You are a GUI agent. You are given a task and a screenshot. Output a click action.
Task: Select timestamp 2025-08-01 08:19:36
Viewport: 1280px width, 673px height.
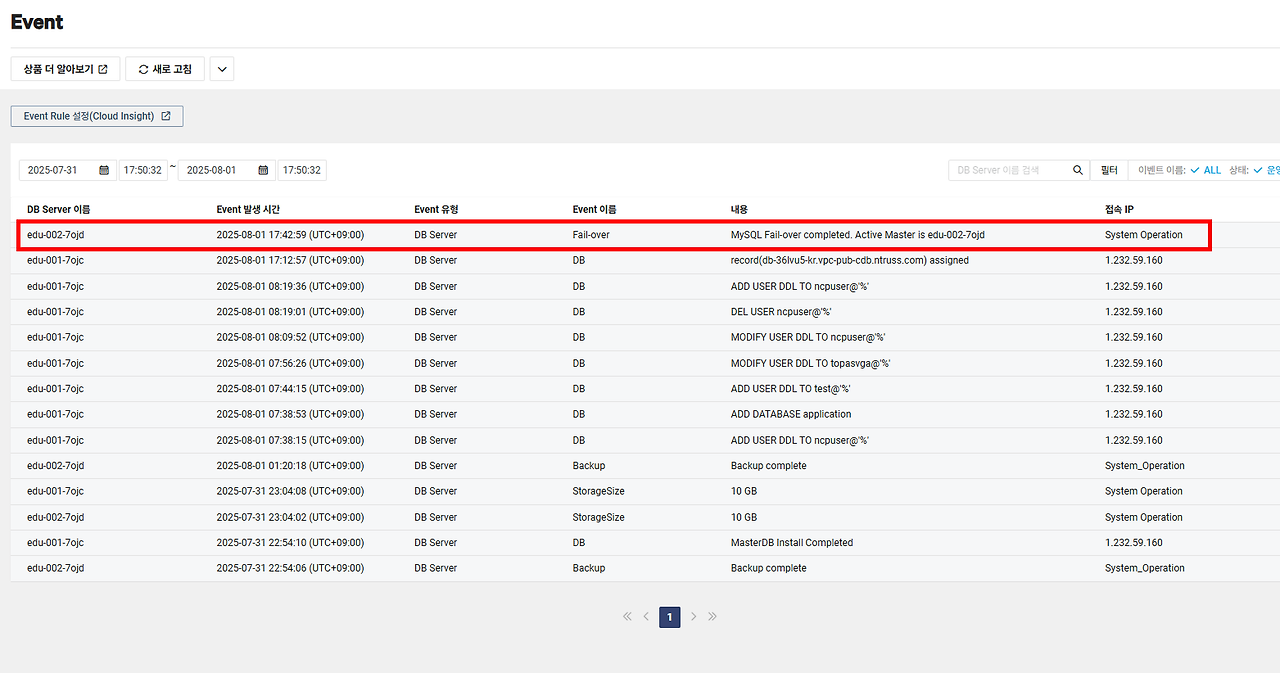tap(290, 286)
